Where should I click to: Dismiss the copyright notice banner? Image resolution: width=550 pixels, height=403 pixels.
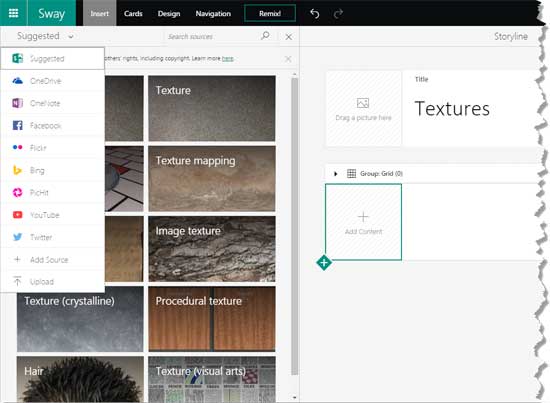pos(288,59)
